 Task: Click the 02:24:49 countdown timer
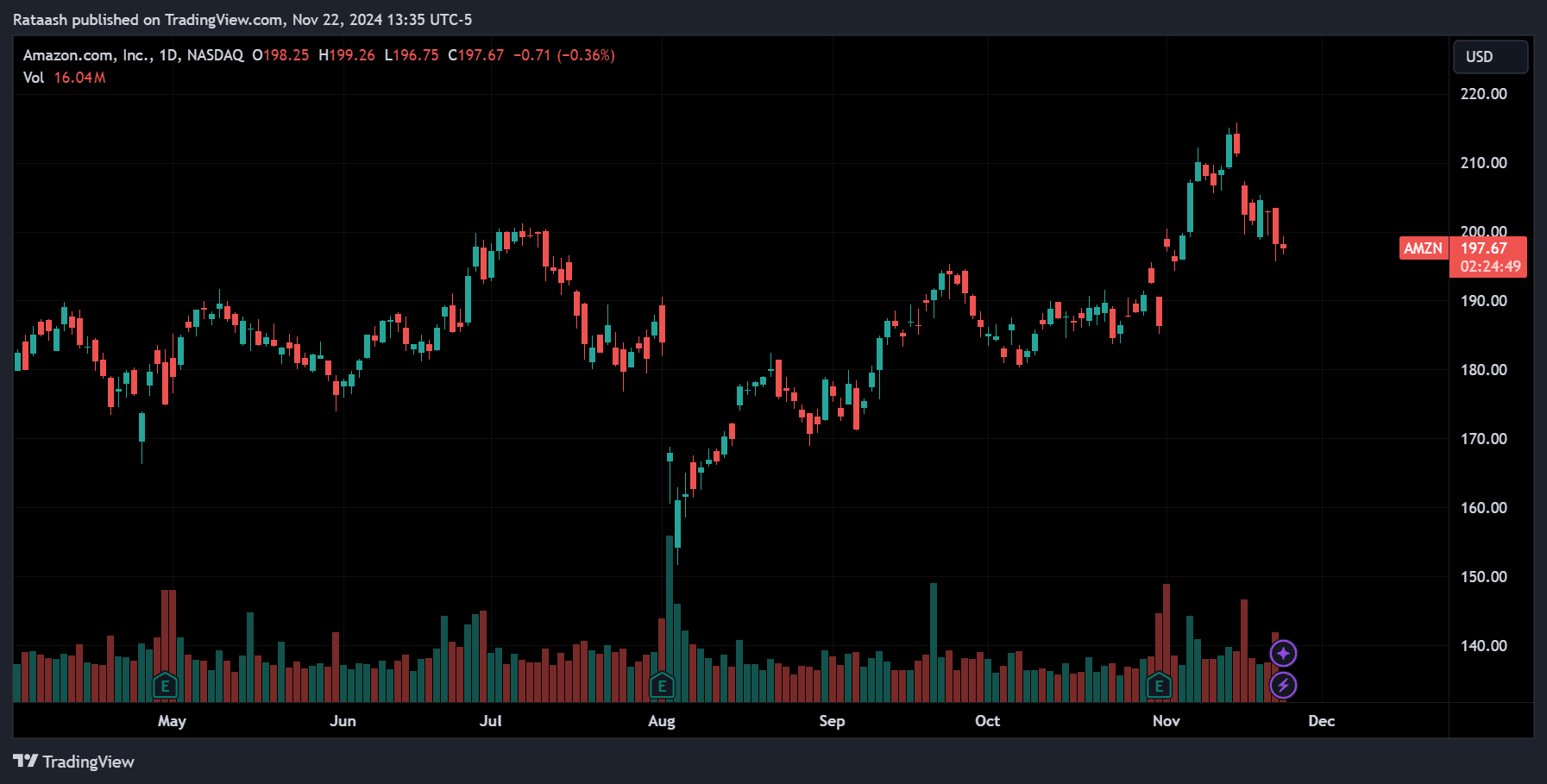click(x=1490, y=267)
